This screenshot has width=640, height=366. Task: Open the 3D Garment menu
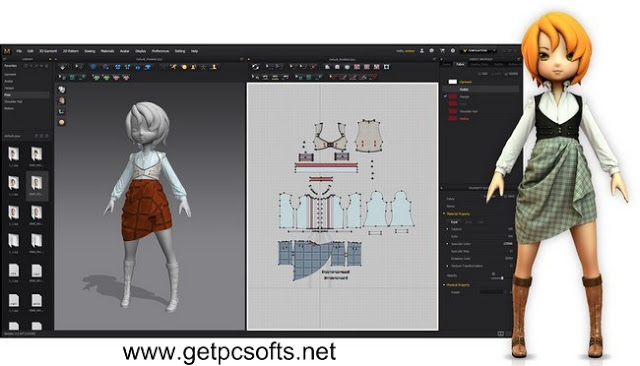[x=48, y=51]
